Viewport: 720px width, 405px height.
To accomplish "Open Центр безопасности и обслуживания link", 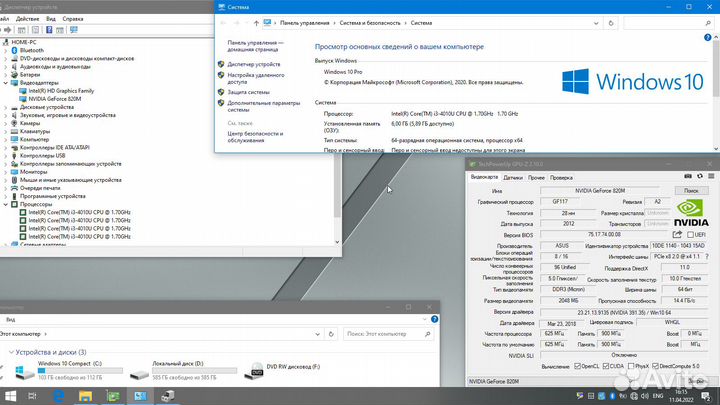I will point(255,137).
